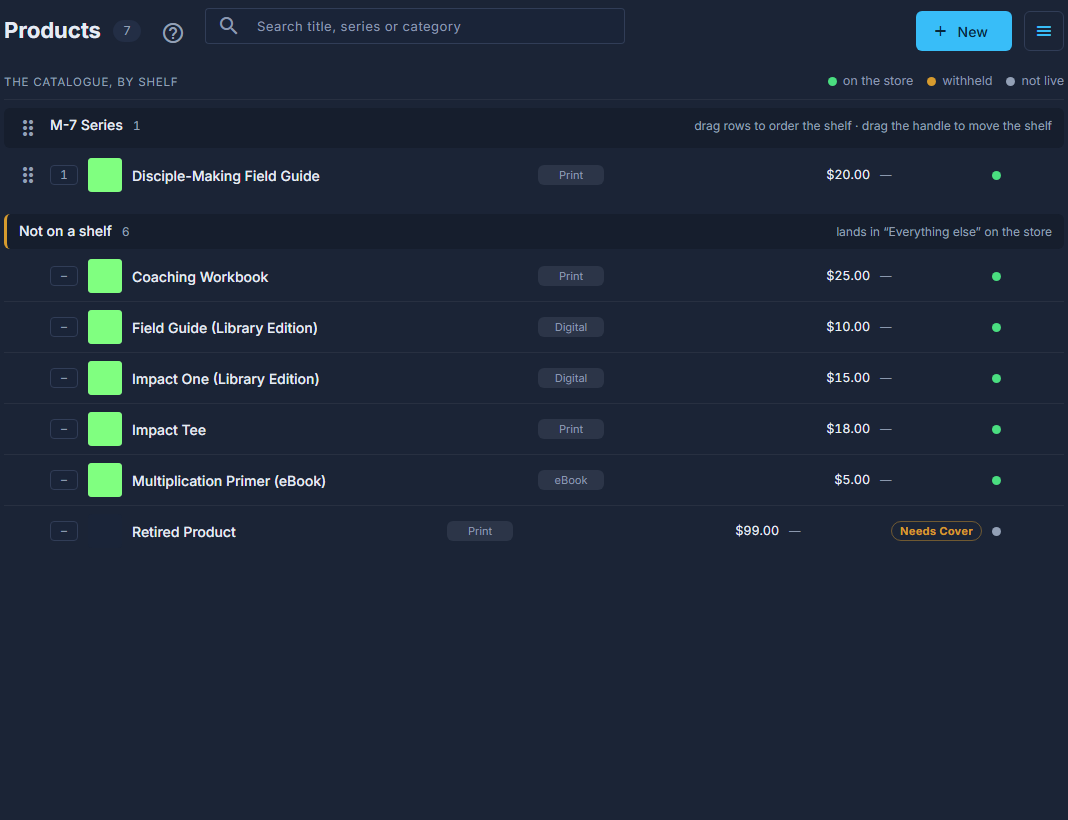
Task: Click the eBook tag on Multiplication Primer
Action: [571, 480]
